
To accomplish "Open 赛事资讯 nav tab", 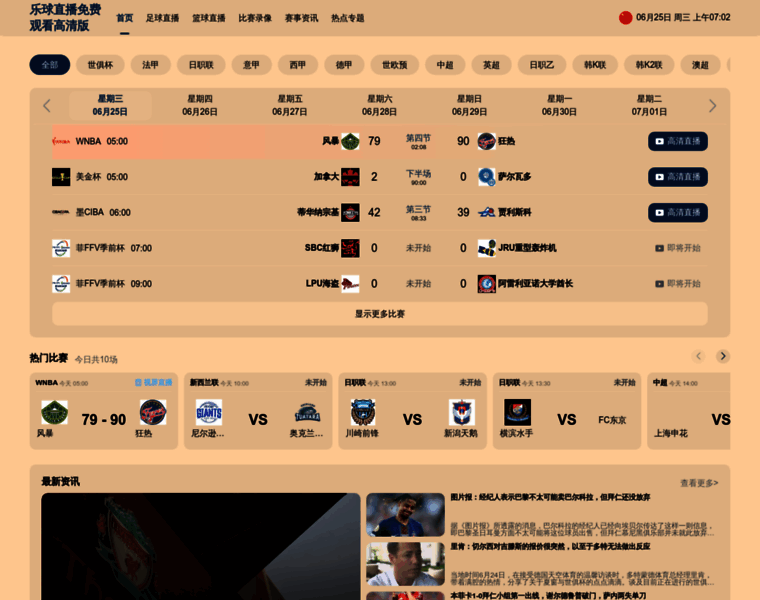I will point(301,18).
